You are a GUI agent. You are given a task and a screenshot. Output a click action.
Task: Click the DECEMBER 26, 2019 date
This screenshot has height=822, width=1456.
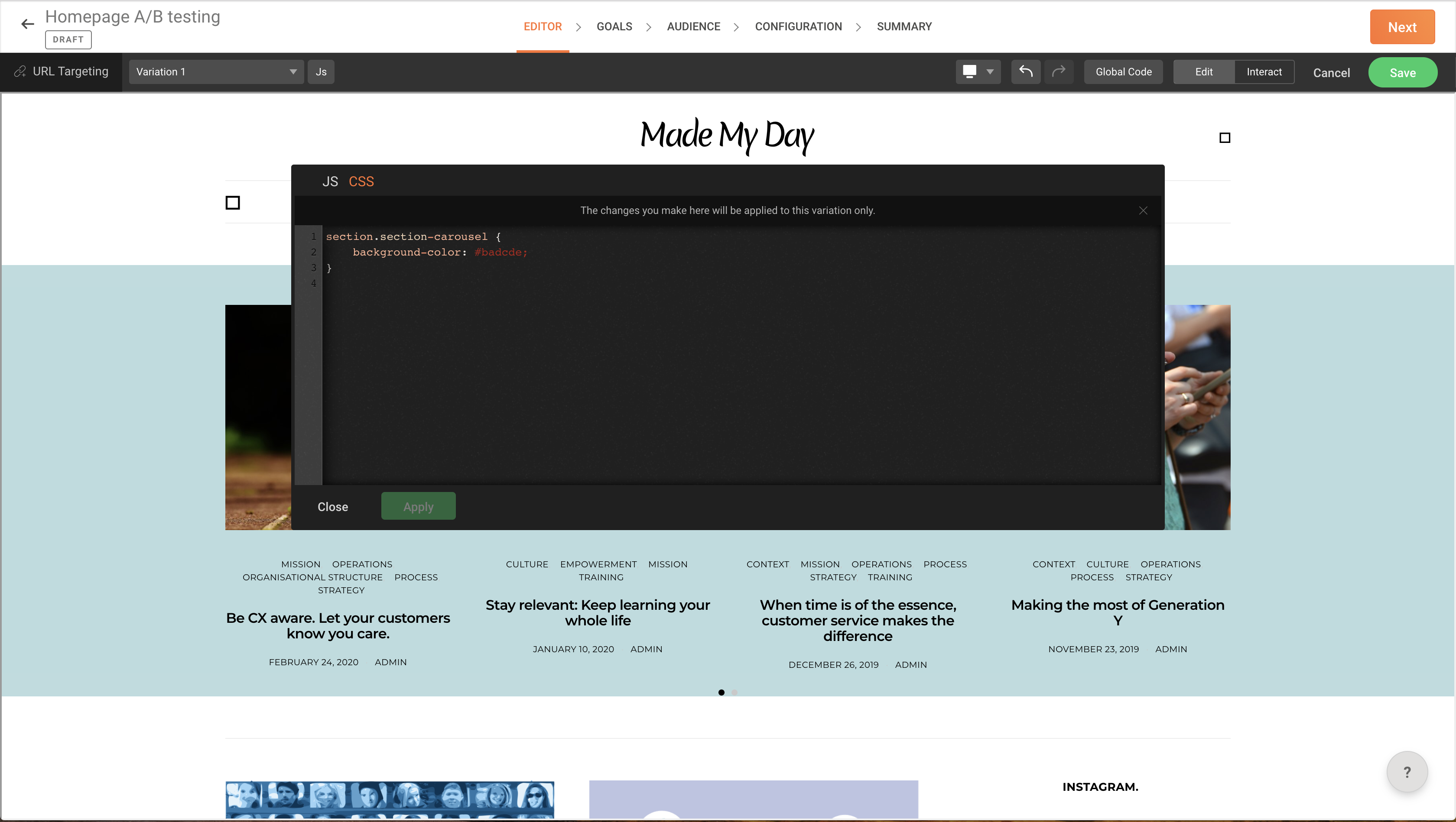point(833,665)
